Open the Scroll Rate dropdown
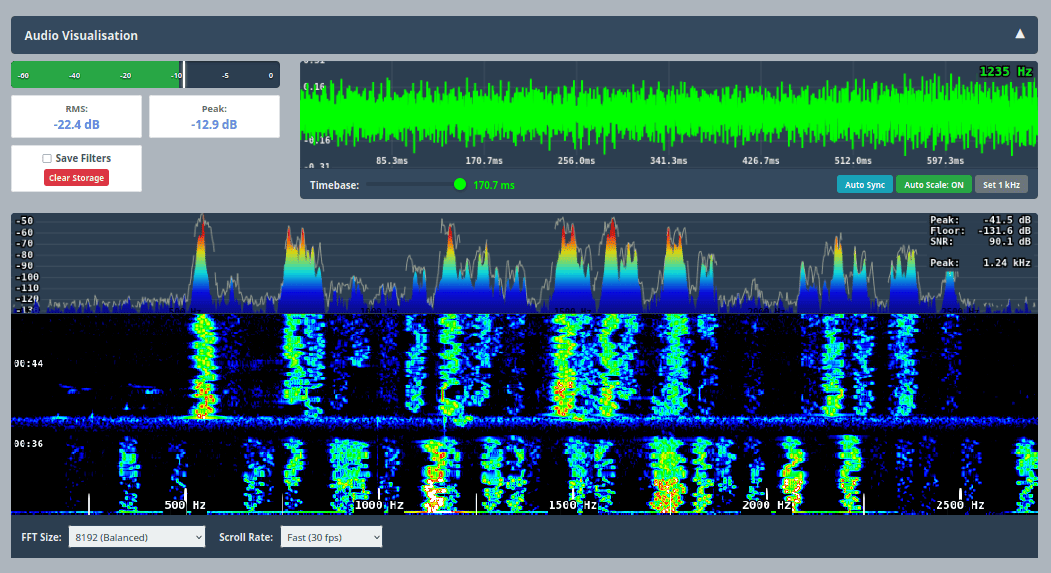This screenshot has width=1051, height=573. pyautogui.click(x=331, y=537)
